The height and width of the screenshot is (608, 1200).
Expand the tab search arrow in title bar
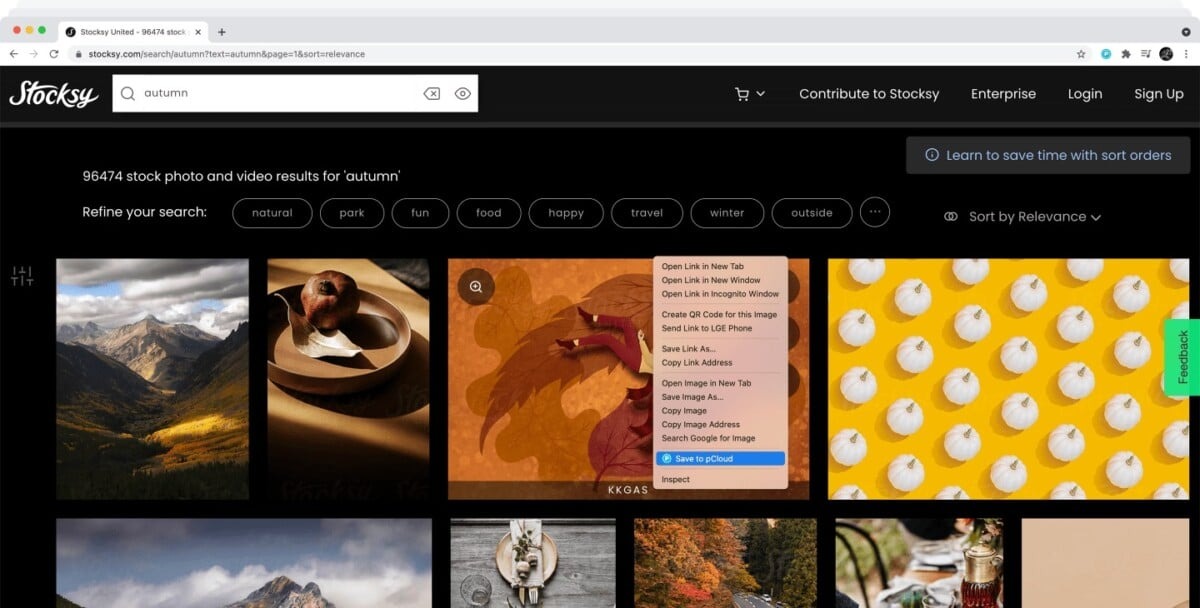(x=1186, y=32)
